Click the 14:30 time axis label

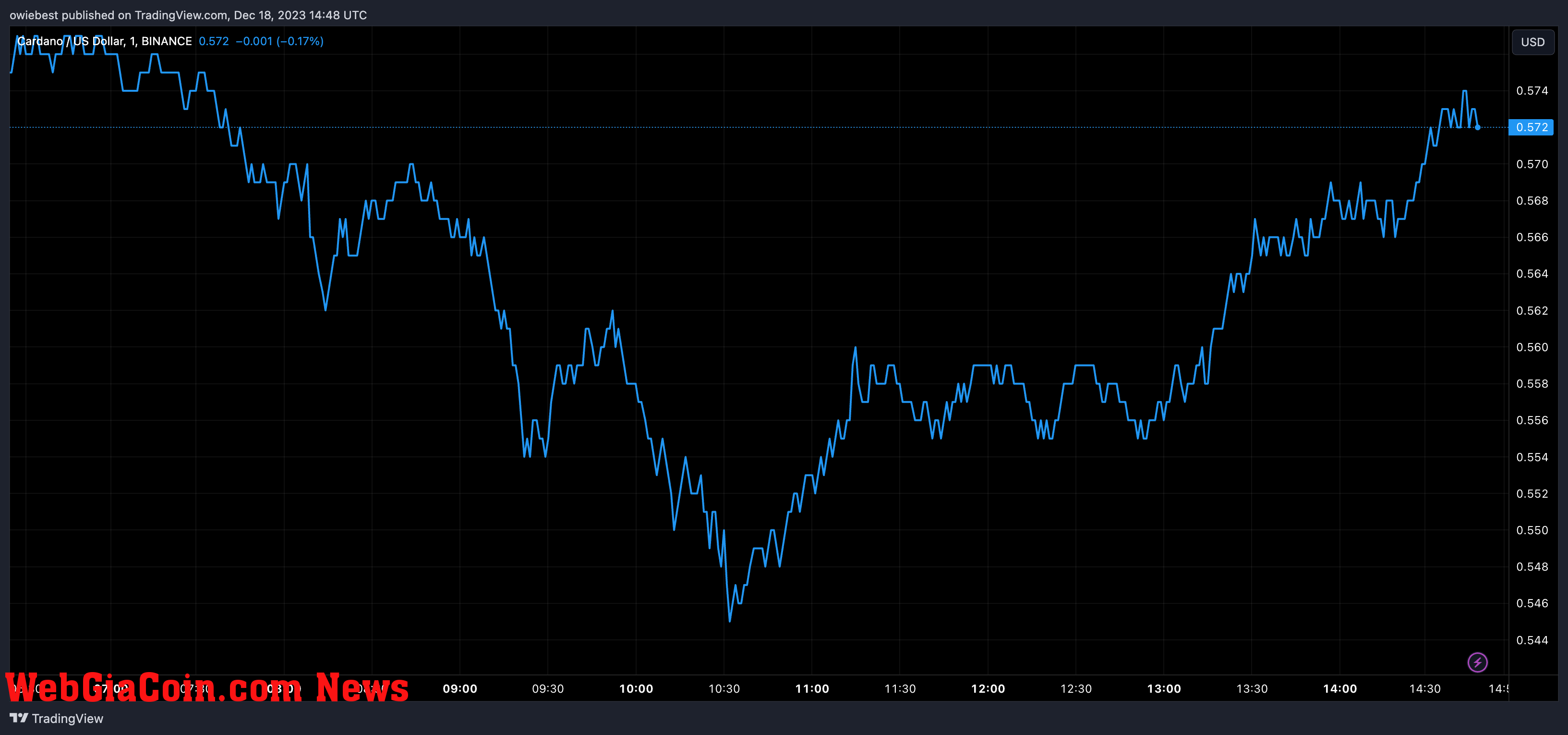click(x=1425, y=689)
